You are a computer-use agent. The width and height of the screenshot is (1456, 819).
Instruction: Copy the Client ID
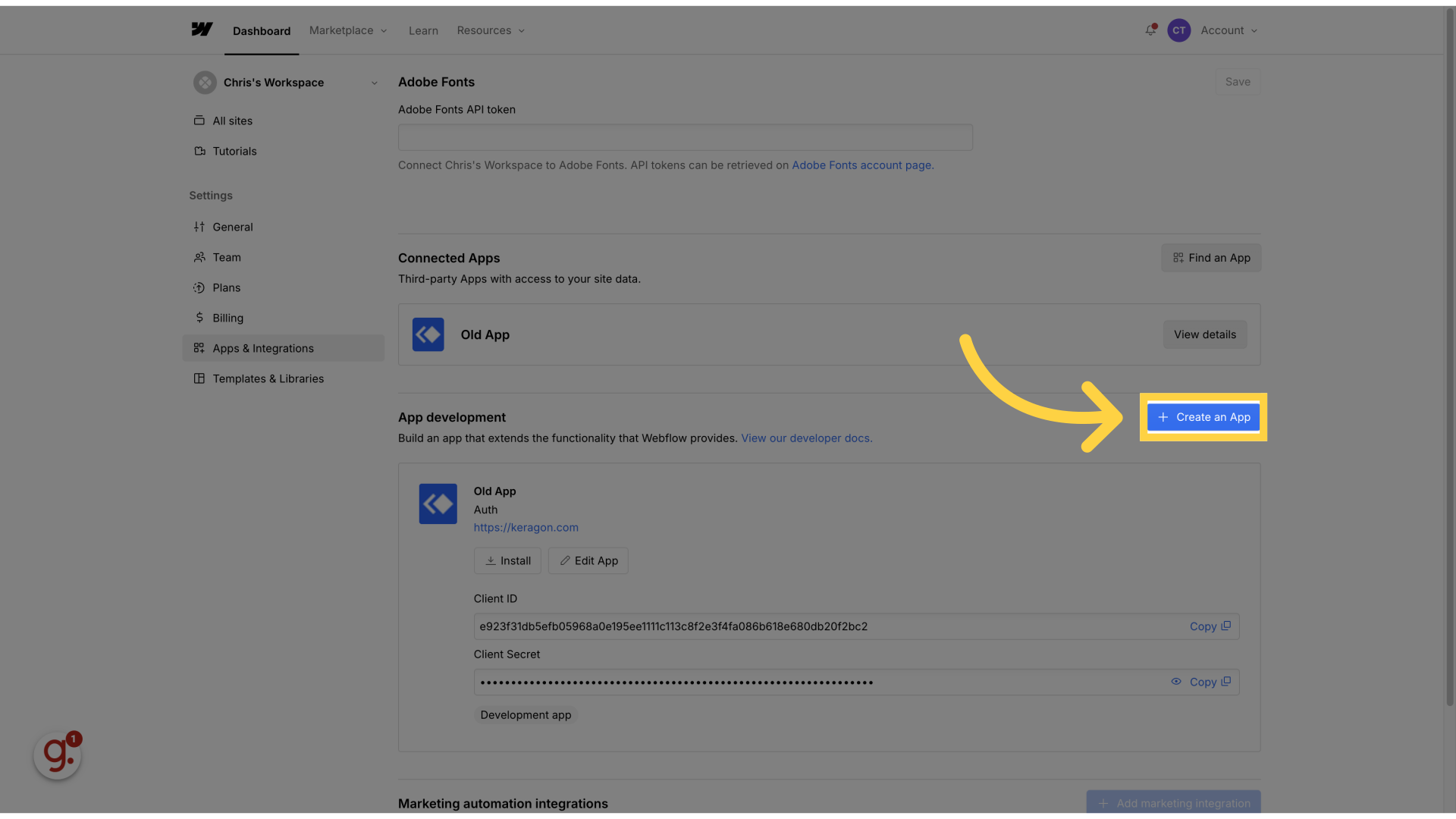click(x=1210, y=626)
